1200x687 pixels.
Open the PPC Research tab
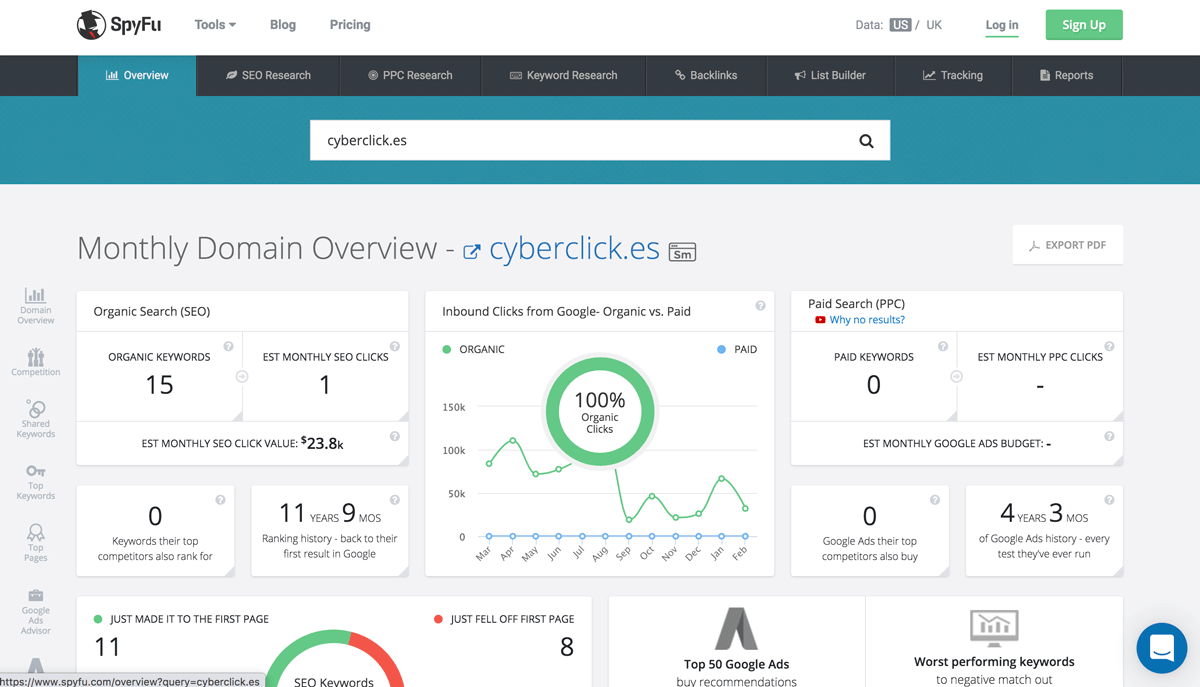click(410, 75)
